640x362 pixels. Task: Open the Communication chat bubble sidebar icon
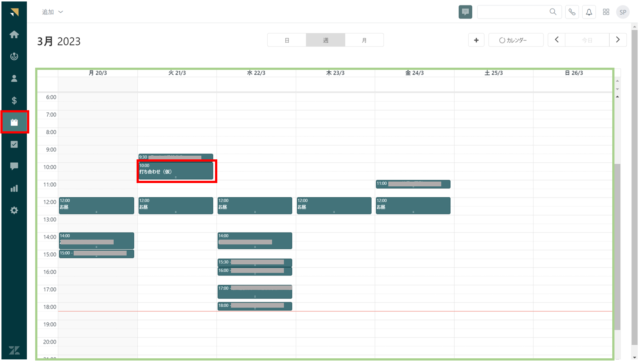tap(14, 166)
